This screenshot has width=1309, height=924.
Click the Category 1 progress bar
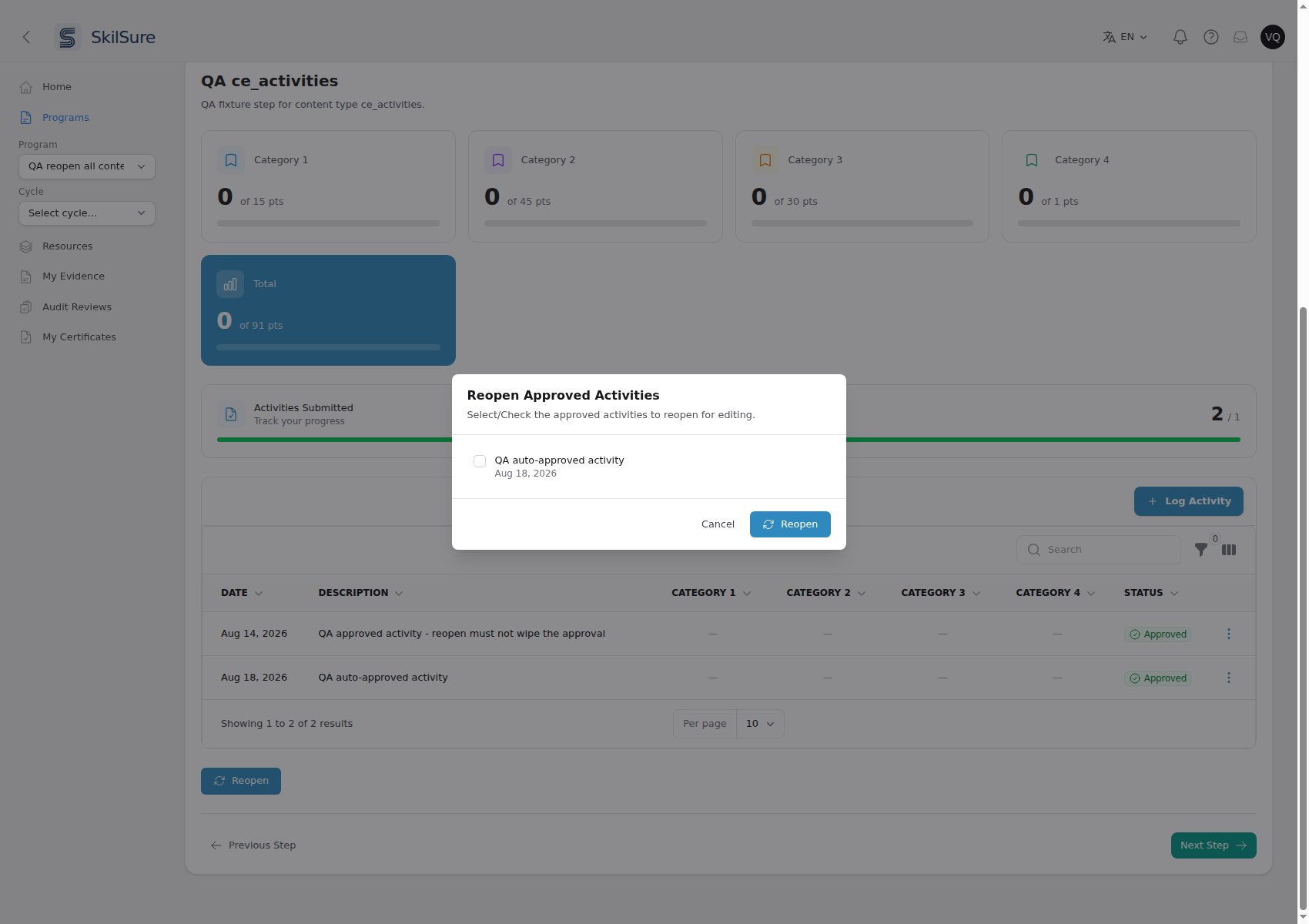point(328,223)
